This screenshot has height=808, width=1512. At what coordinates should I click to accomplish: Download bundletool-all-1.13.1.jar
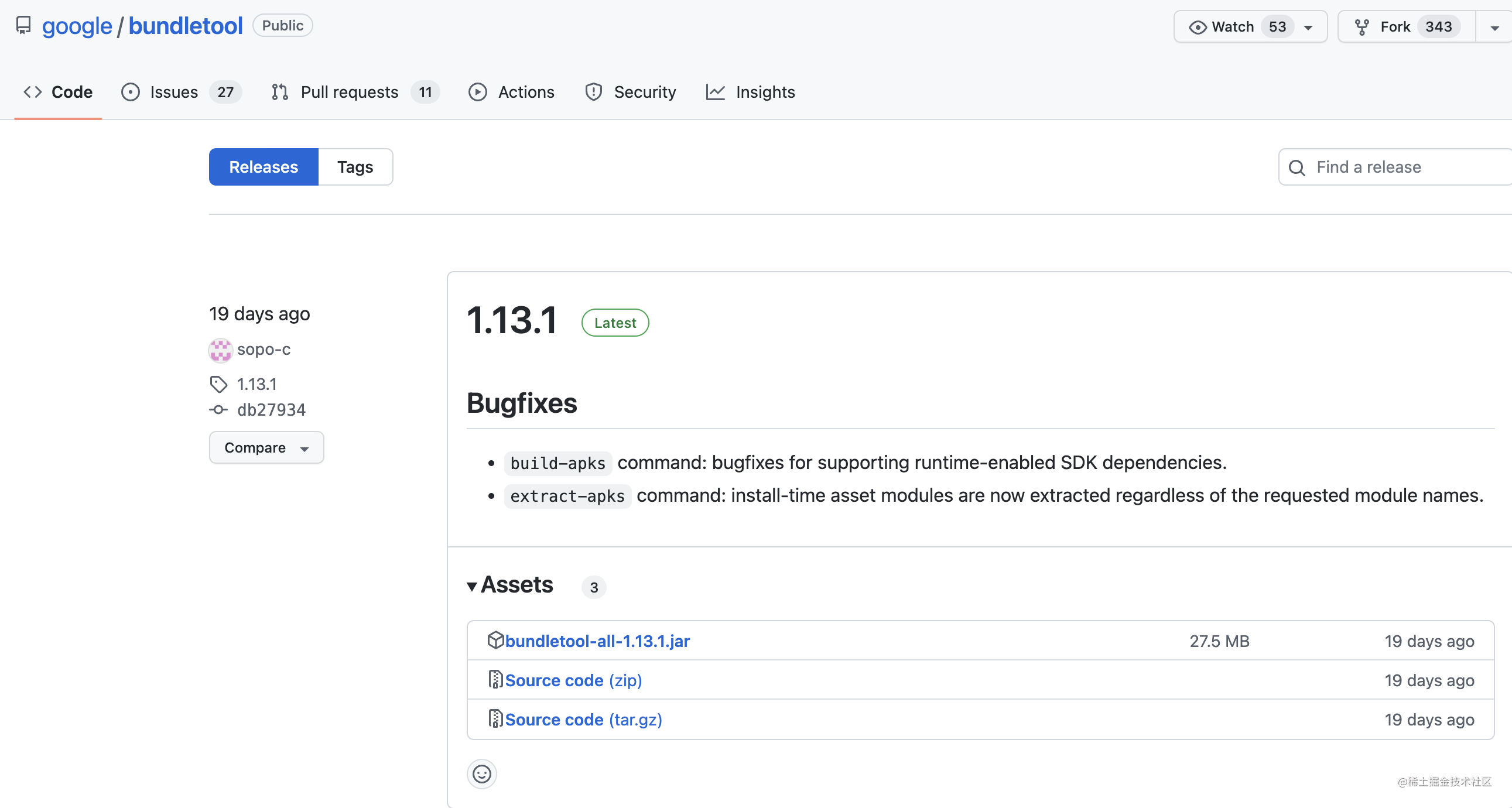[597, 641]
